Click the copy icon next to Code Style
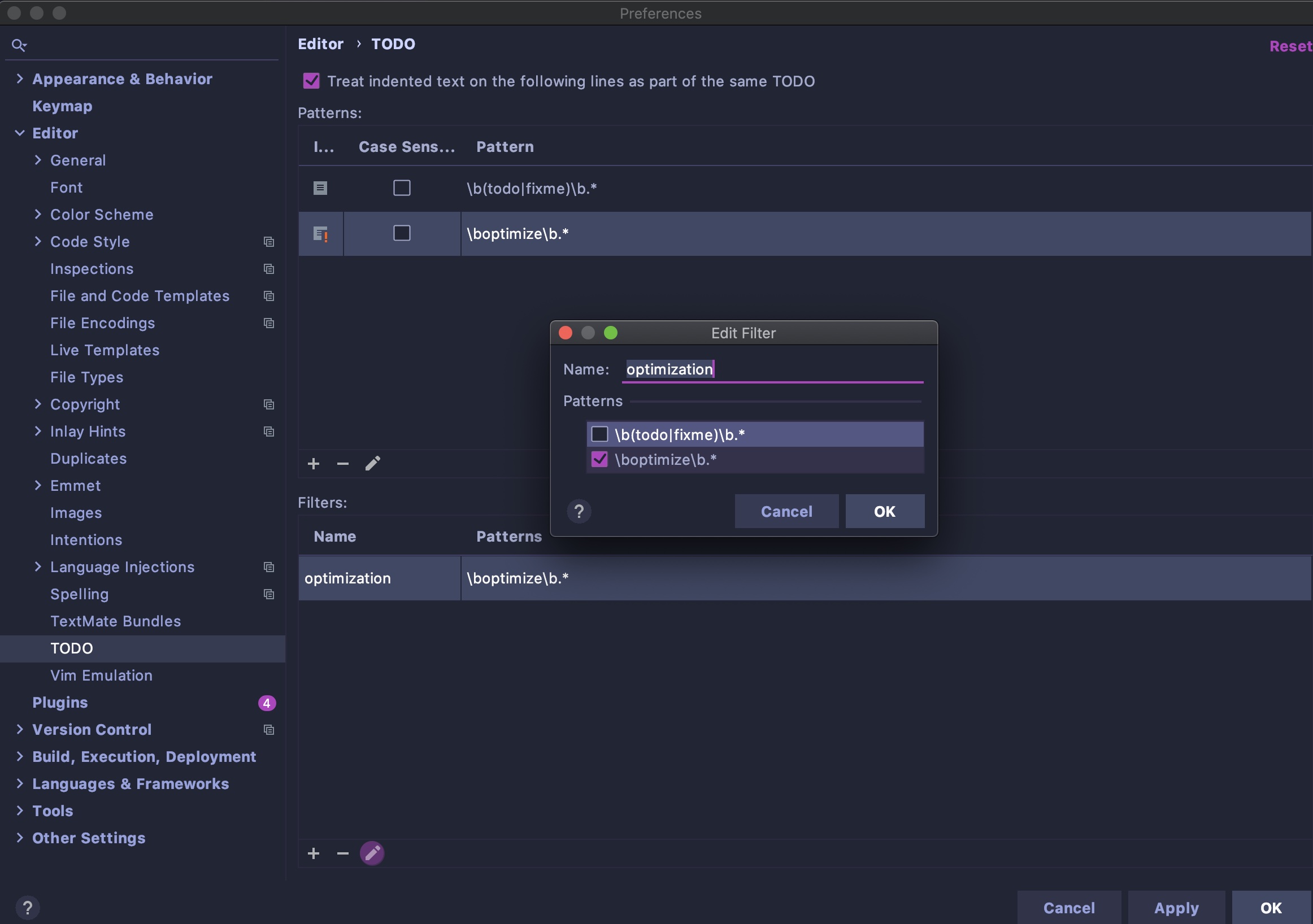This screenshot has width=1313, height=924. (x=269, y=242)
